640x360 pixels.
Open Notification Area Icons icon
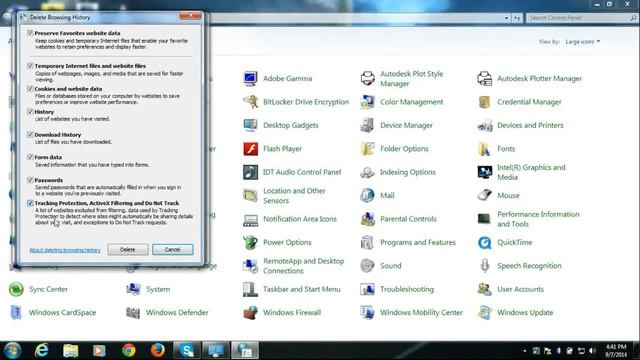tap(250, 219)
